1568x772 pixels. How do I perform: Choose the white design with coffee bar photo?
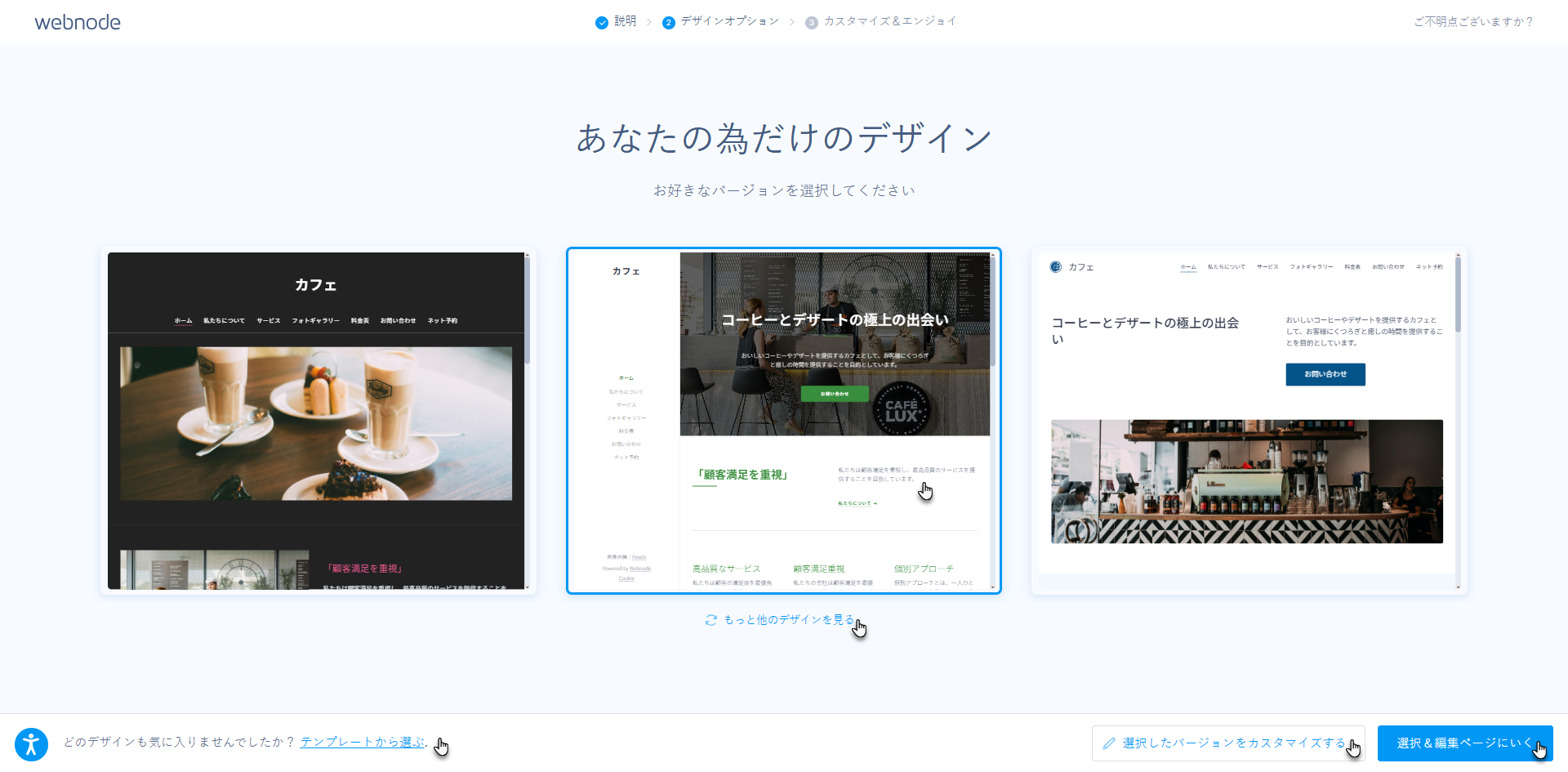1249,421
